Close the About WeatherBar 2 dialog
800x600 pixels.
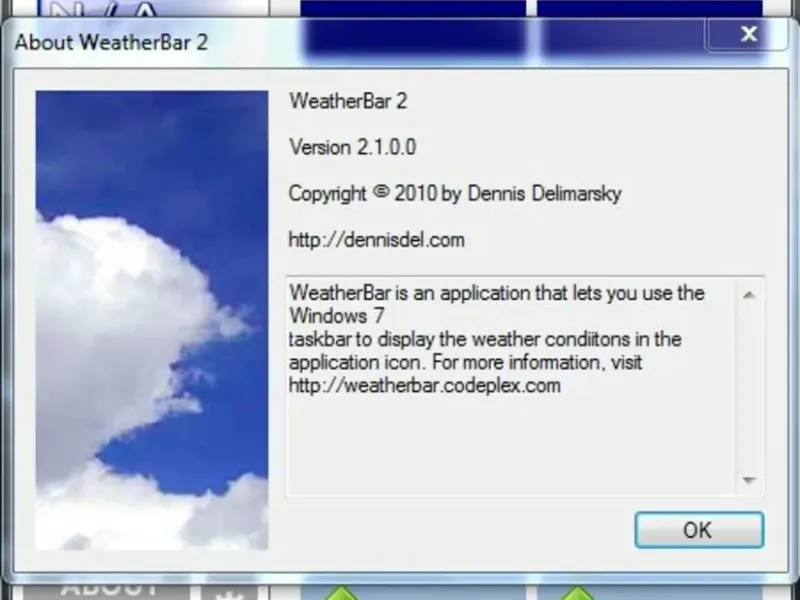(x=748, y=34)
